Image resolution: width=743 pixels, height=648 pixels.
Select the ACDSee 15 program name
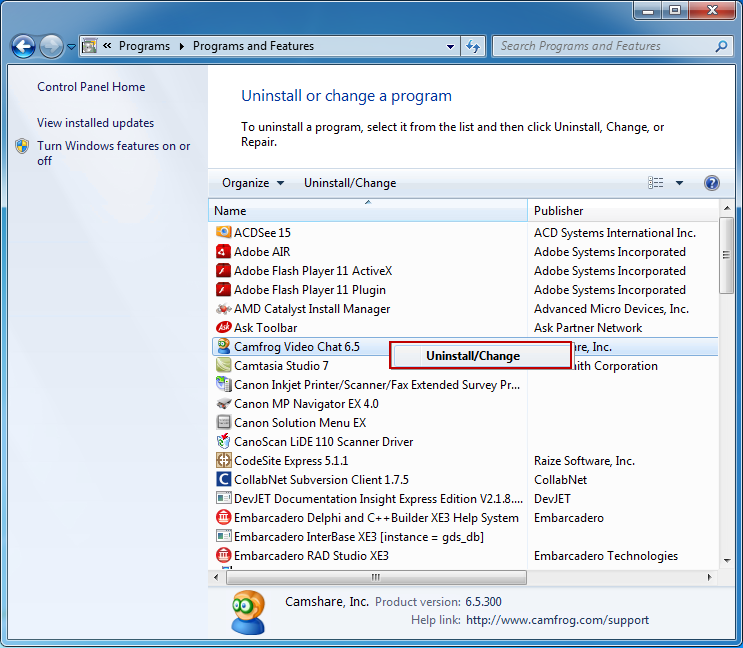(x=262, y=233)
